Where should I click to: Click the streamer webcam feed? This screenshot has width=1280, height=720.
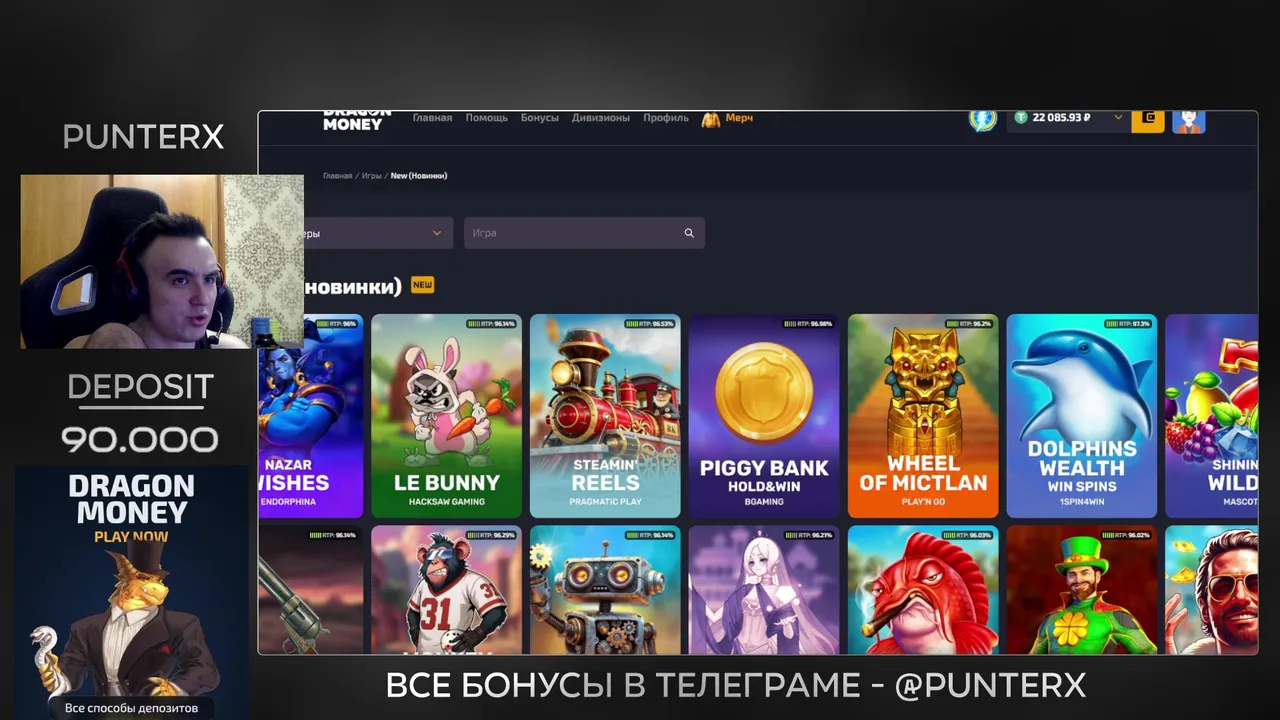(x=162, y=262)
